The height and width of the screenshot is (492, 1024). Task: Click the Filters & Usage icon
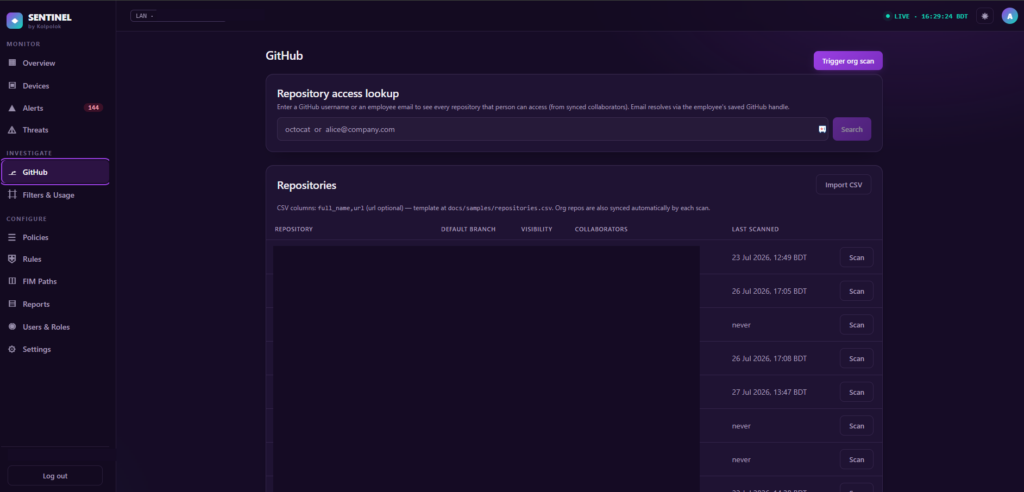[x=12, y=195]
